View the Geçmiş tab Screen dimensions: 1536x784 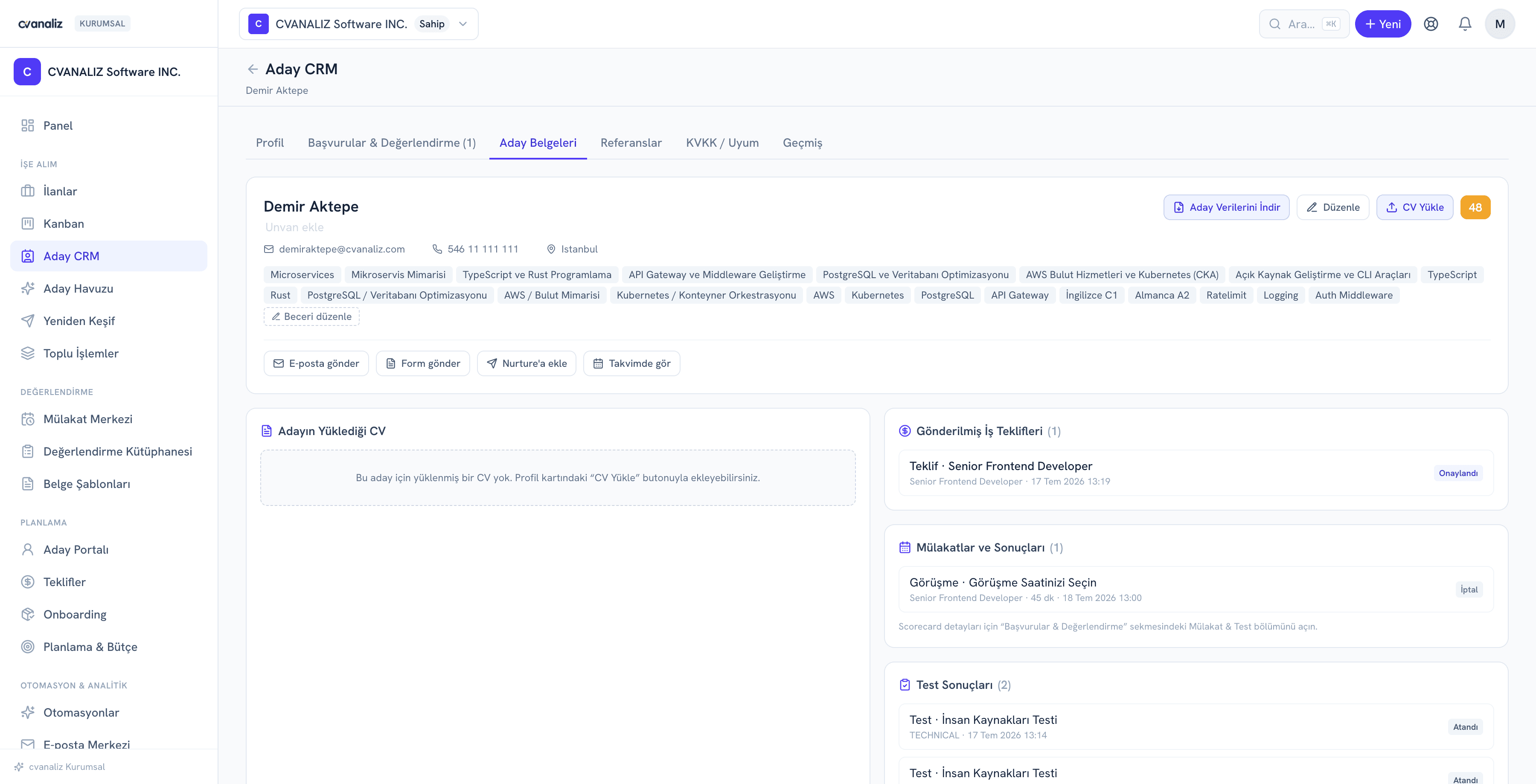coord(802,142)
